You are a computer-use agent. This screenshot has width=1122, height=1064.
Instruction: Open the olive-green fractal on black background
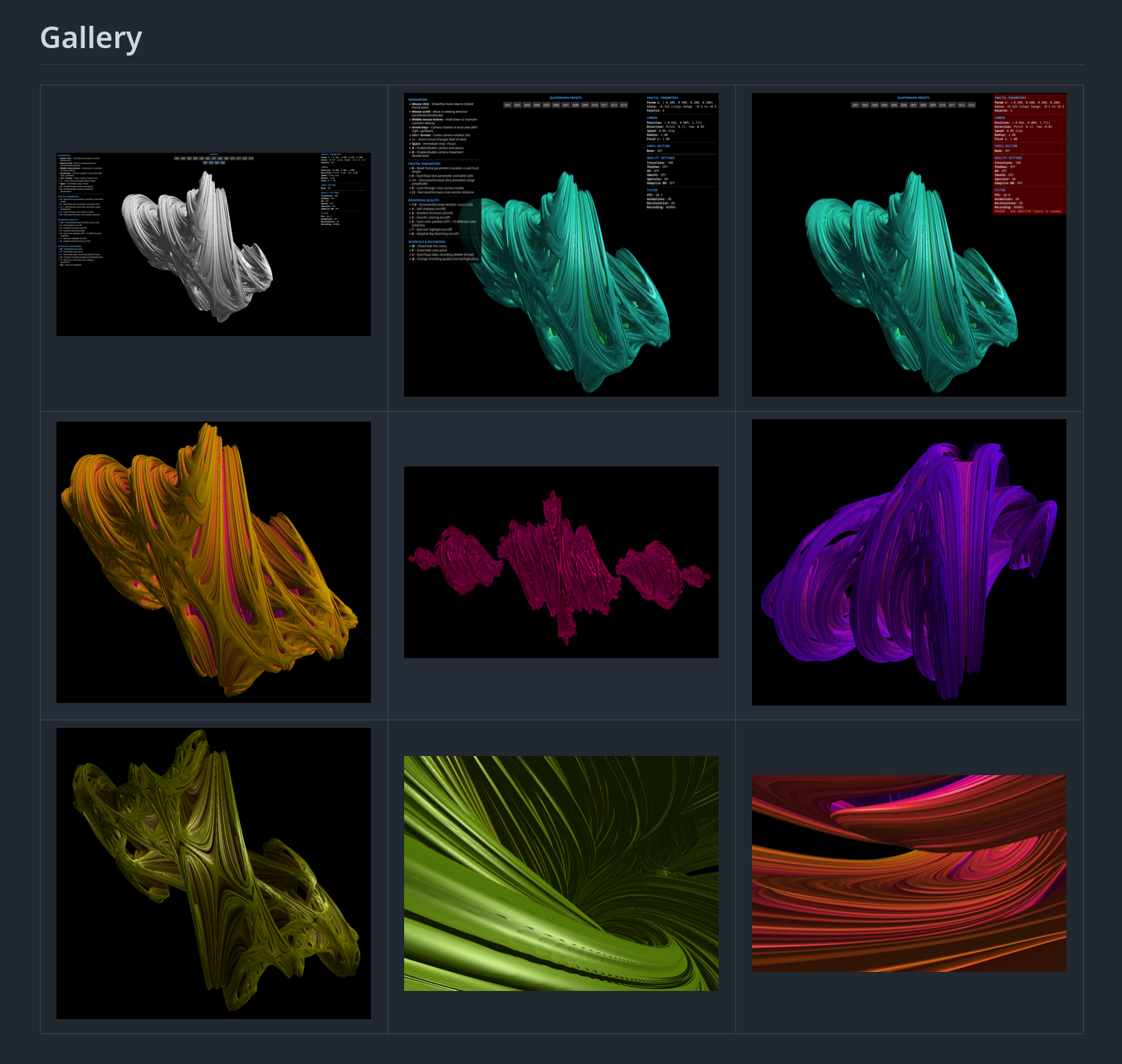click(x=213, y=873)
